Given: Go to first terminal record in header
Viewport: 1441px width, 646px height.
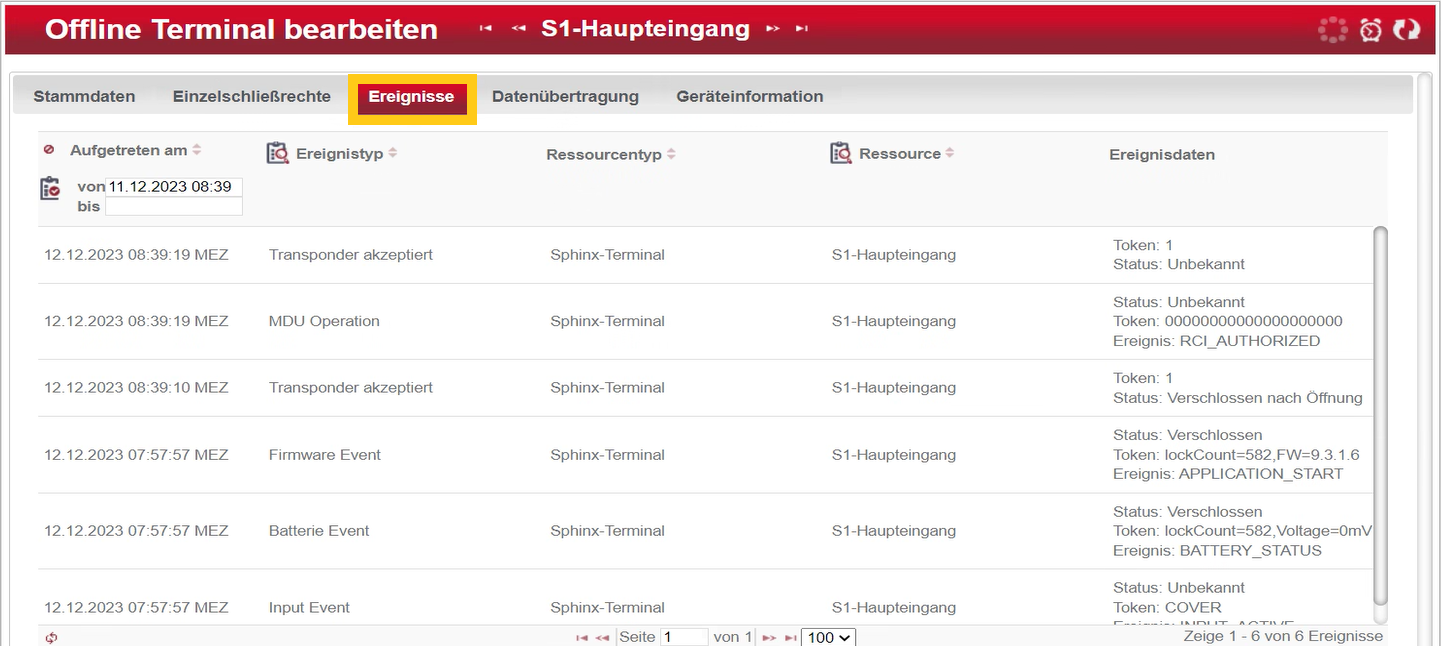Looking at the screenshot, I should pos(486,29).
